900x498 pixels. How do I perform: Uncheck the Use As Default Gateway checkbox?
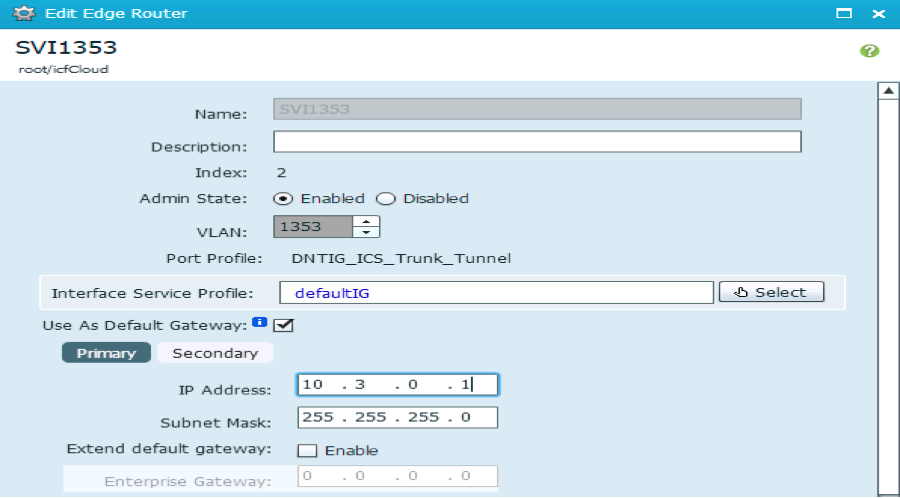point(282,325)
